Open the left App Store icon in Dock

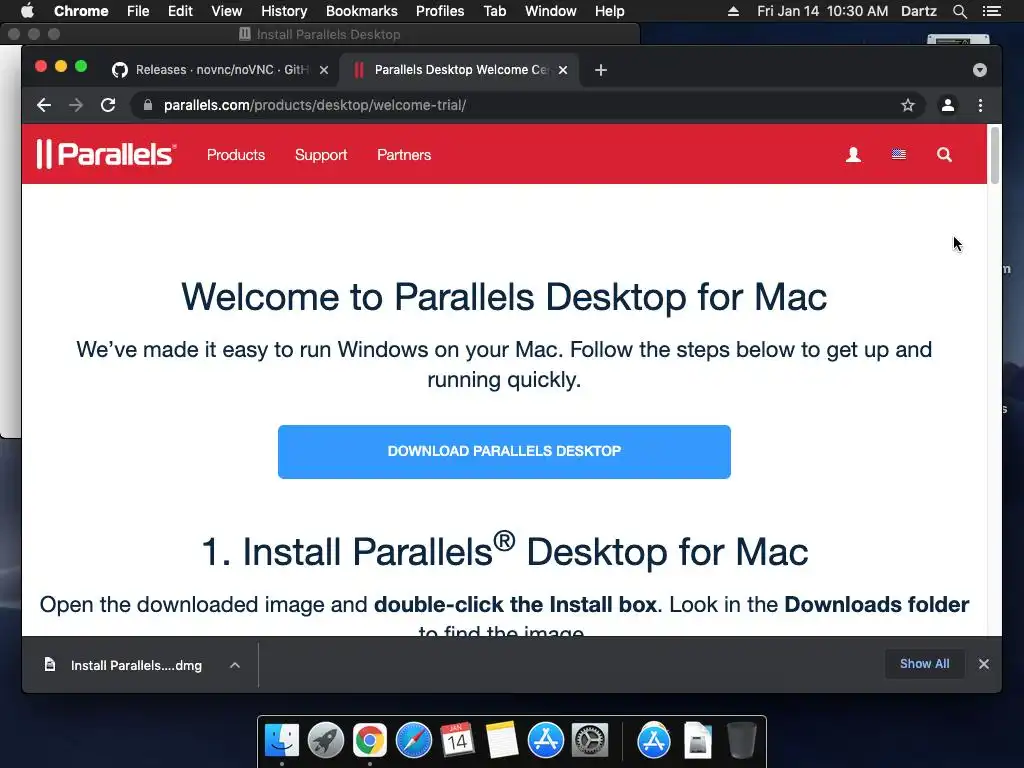[x=545, y=741]
